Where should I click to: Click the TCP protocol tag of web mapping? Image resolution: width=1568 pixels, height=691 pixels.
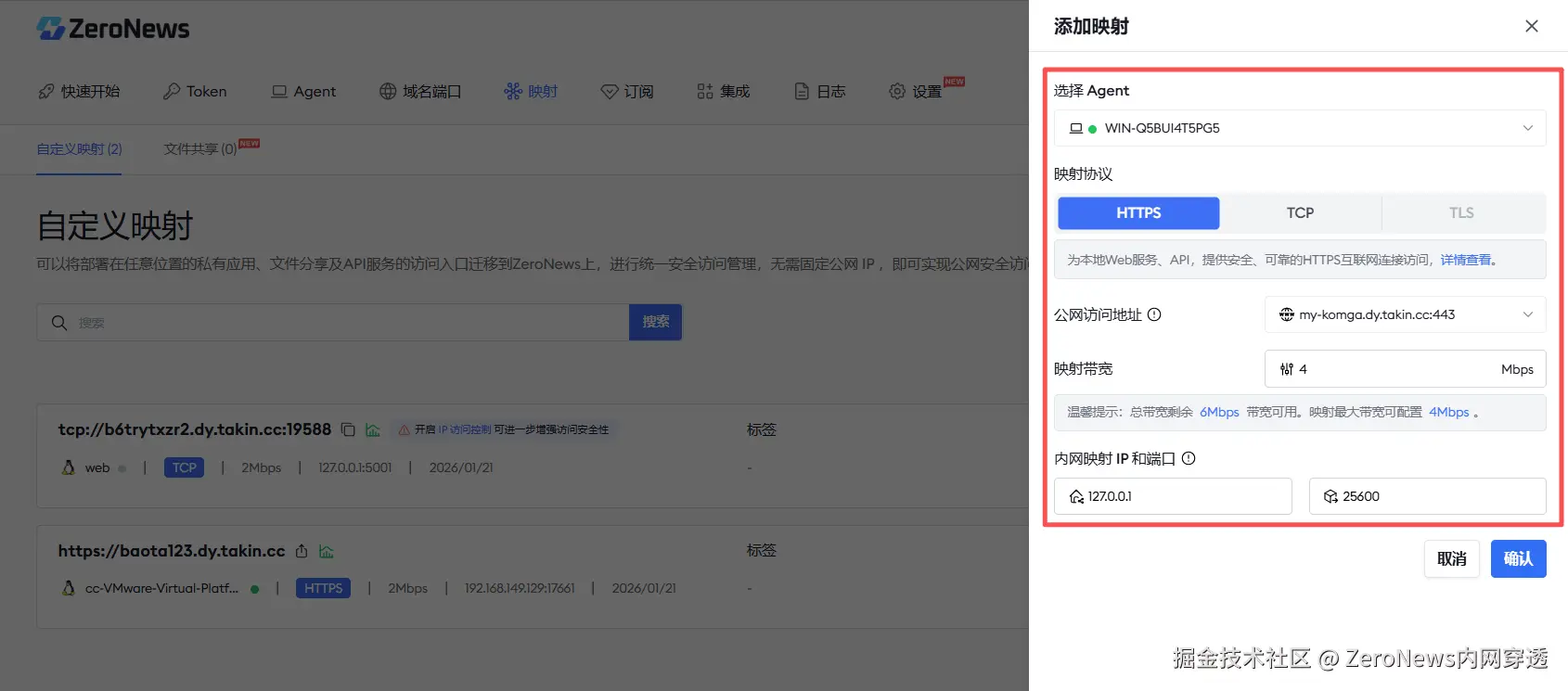point(184,467)
